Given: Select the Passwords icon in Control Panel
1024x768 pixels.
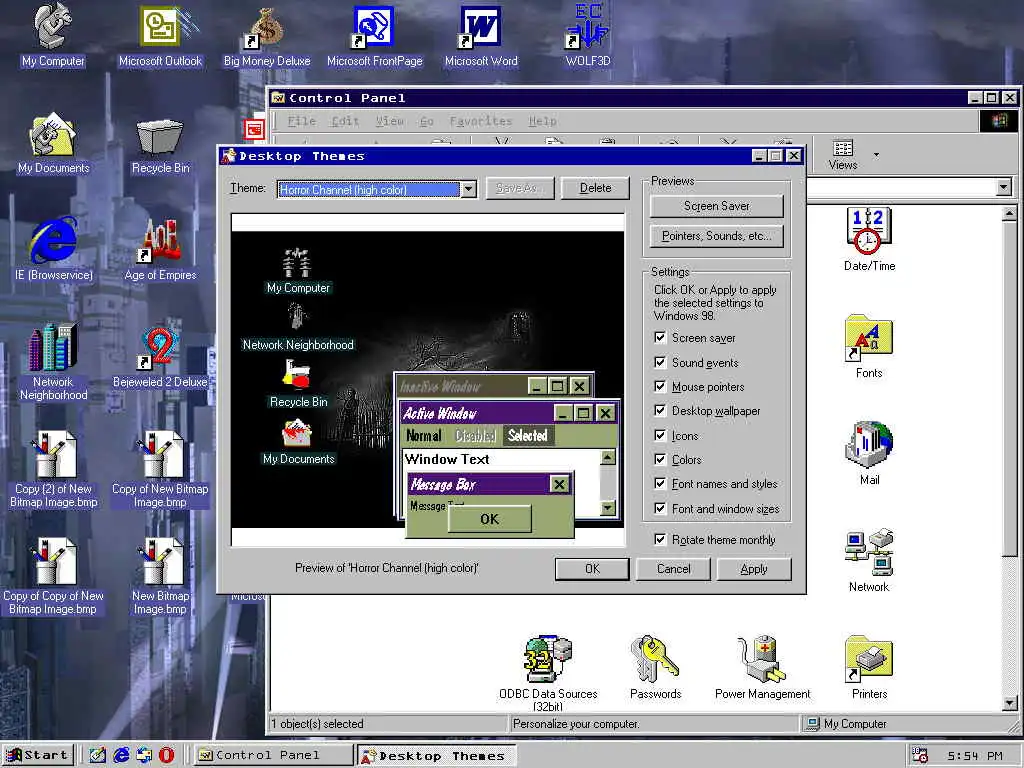Looking at the screenshot, I should 655,668.
